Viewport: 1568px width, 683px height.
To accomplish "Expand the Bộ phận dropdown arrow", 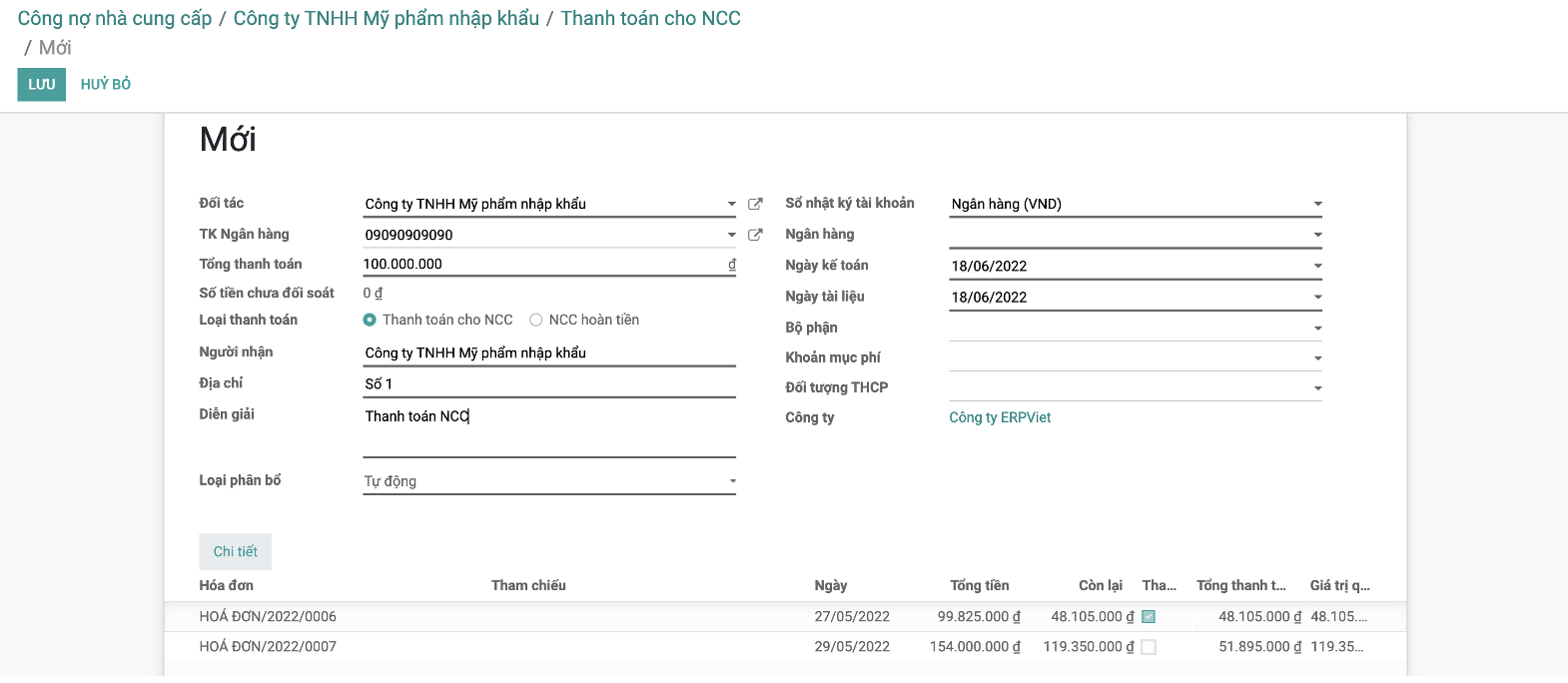I will [1317, 328].
